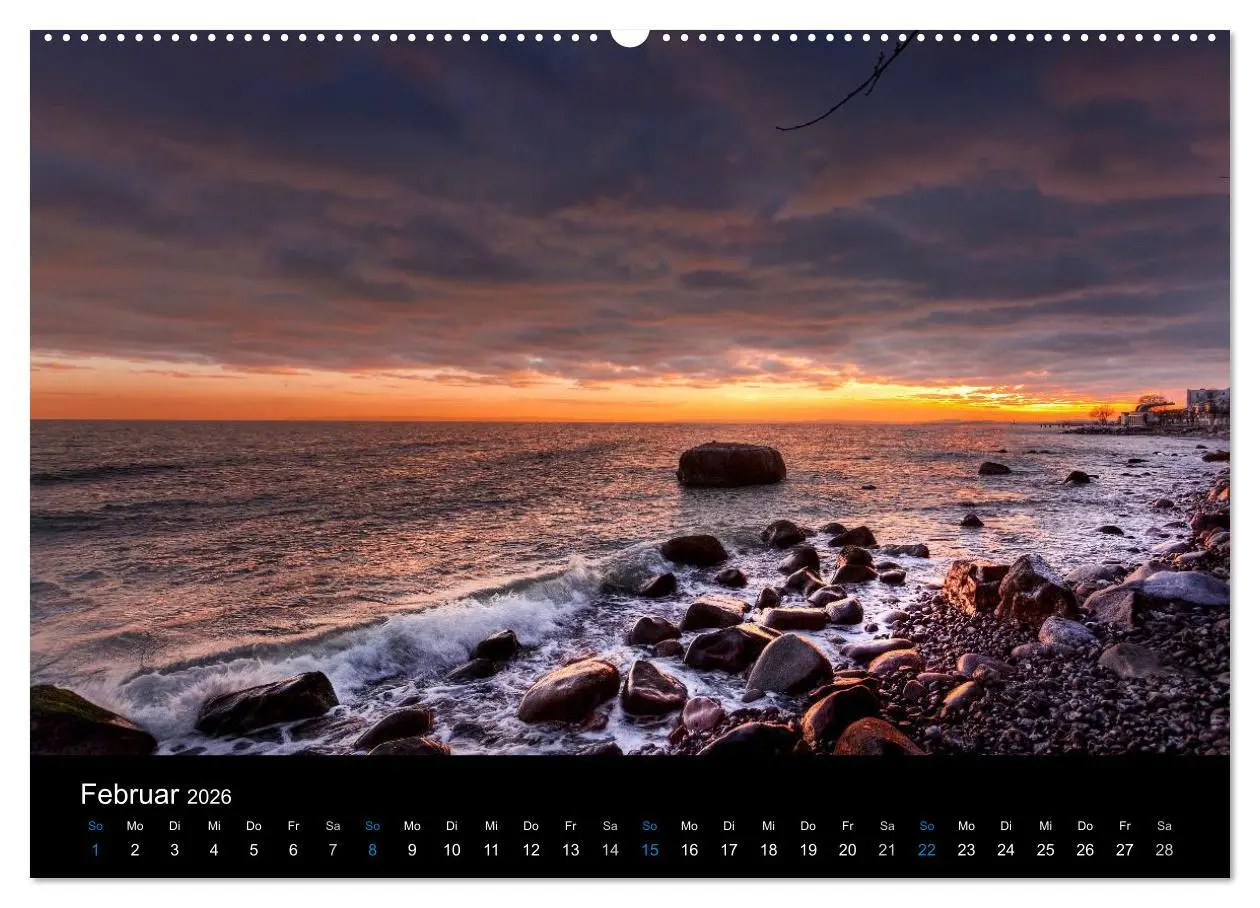Select the date 21 under Sa
Viewport: 1260px width, 908px height.
click(x=886, y=850)
